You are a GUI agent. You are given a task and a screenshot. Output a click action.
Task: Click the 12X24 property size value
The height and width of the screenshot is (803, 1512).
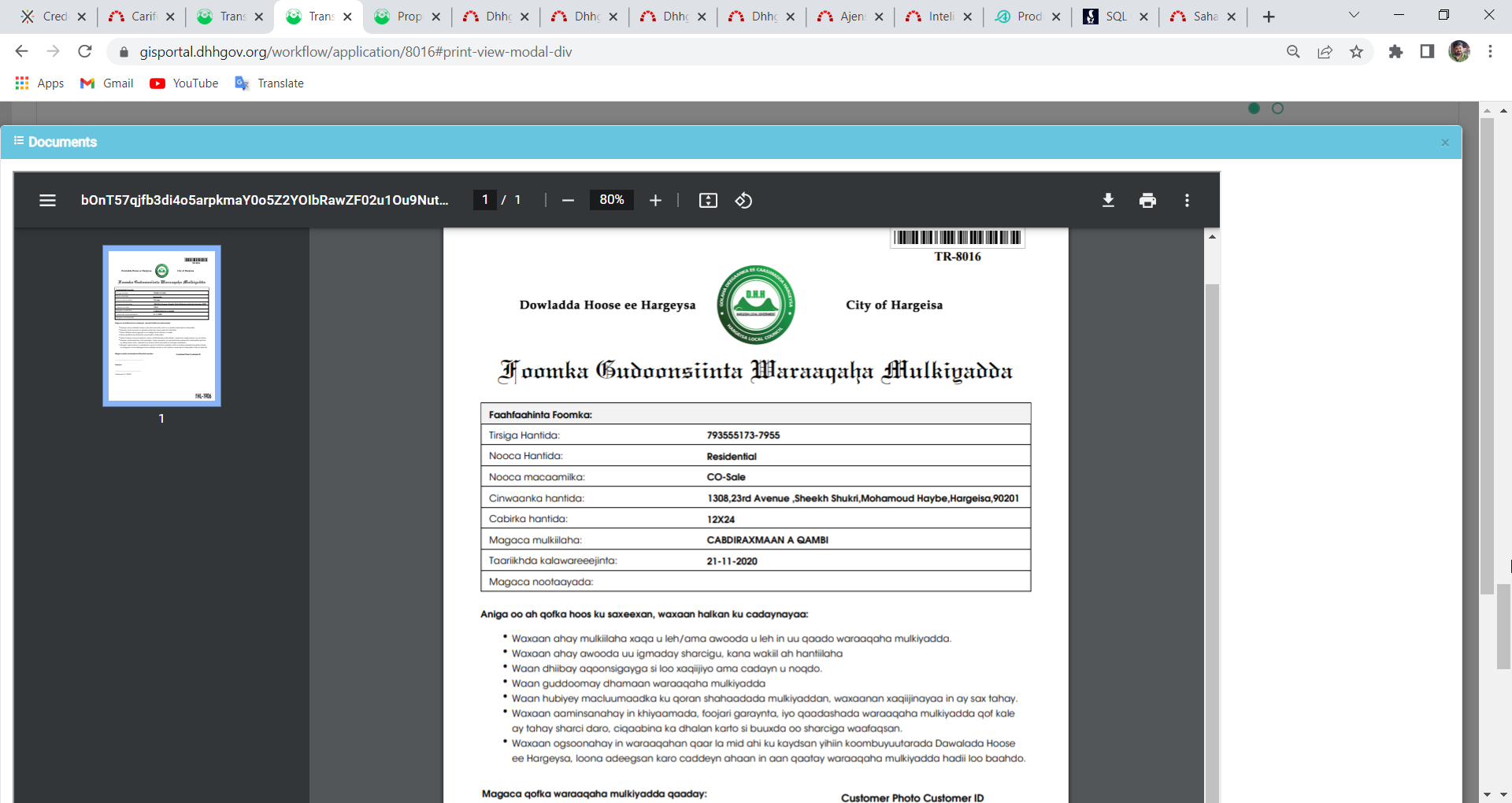(x=721, y=520)
